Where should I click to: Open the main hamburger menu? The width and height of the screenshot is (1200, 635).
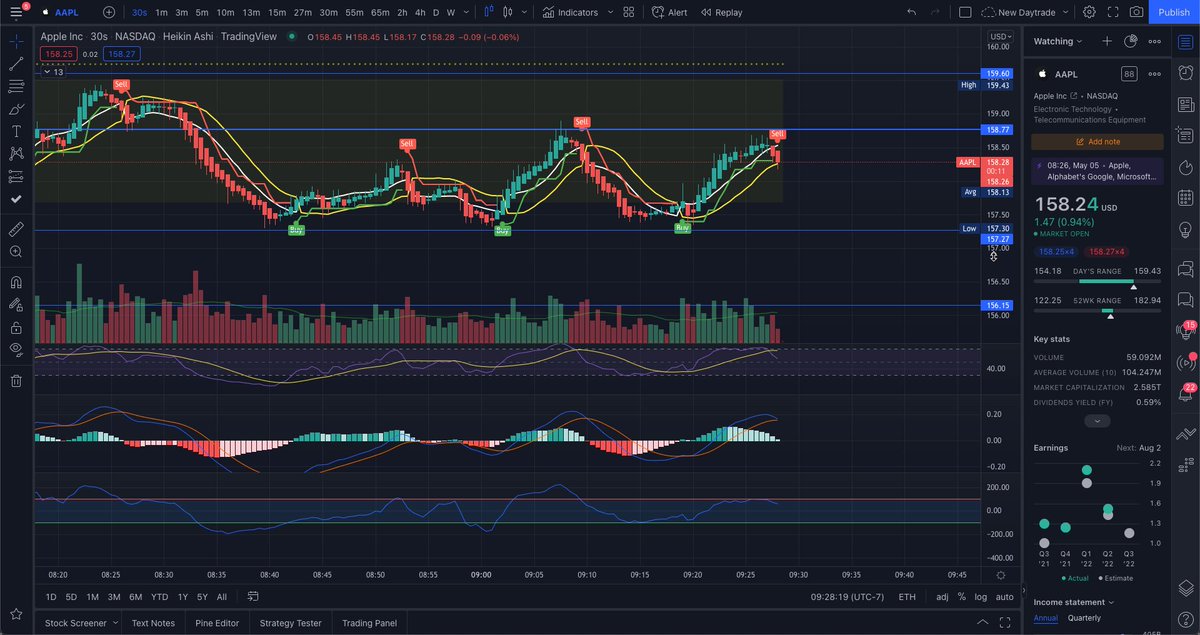pos(16,12)
